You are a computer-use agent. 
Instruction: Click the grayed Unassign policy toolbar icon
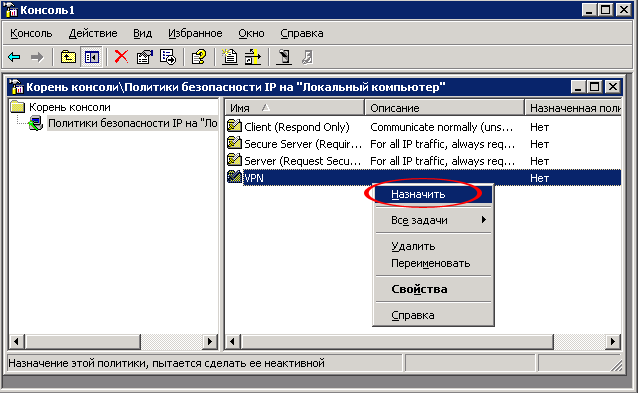coord(307,57)
